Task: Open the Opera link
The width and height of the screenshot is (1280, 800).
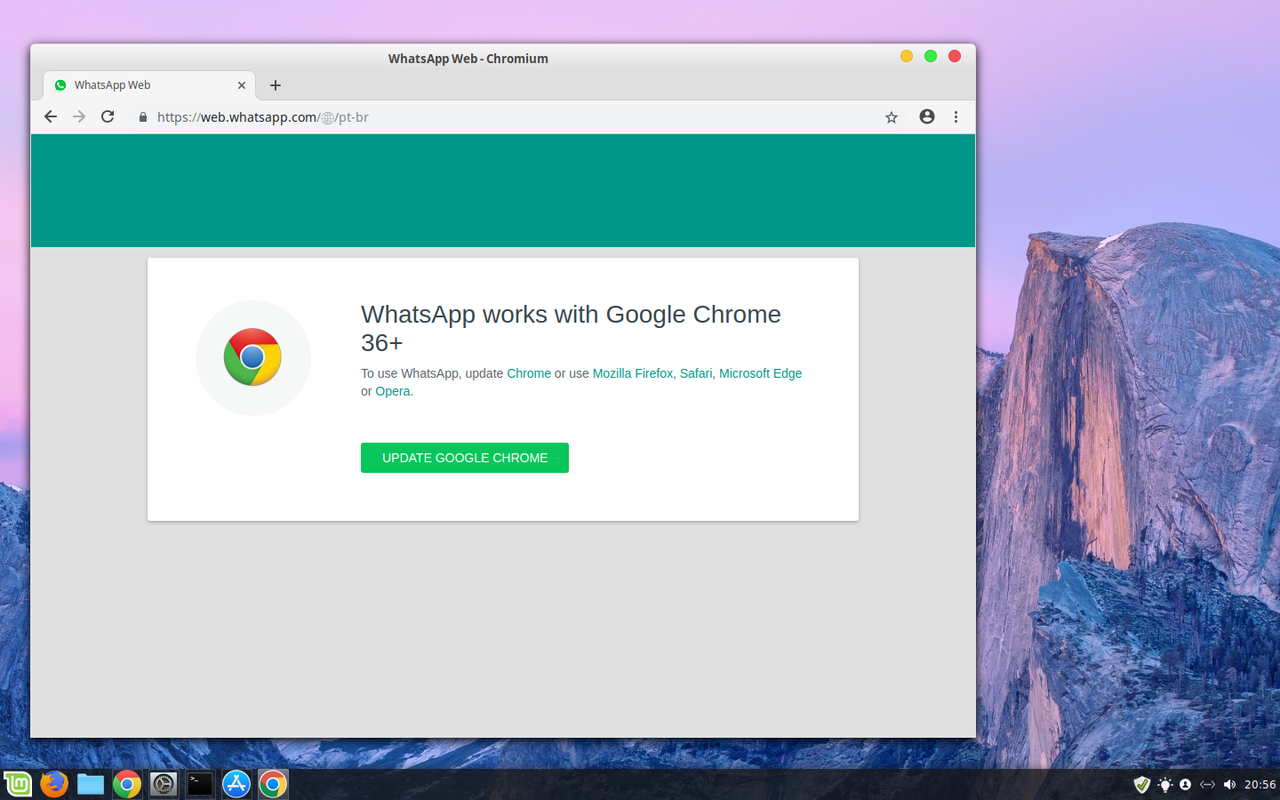Action: click(393, 391)
